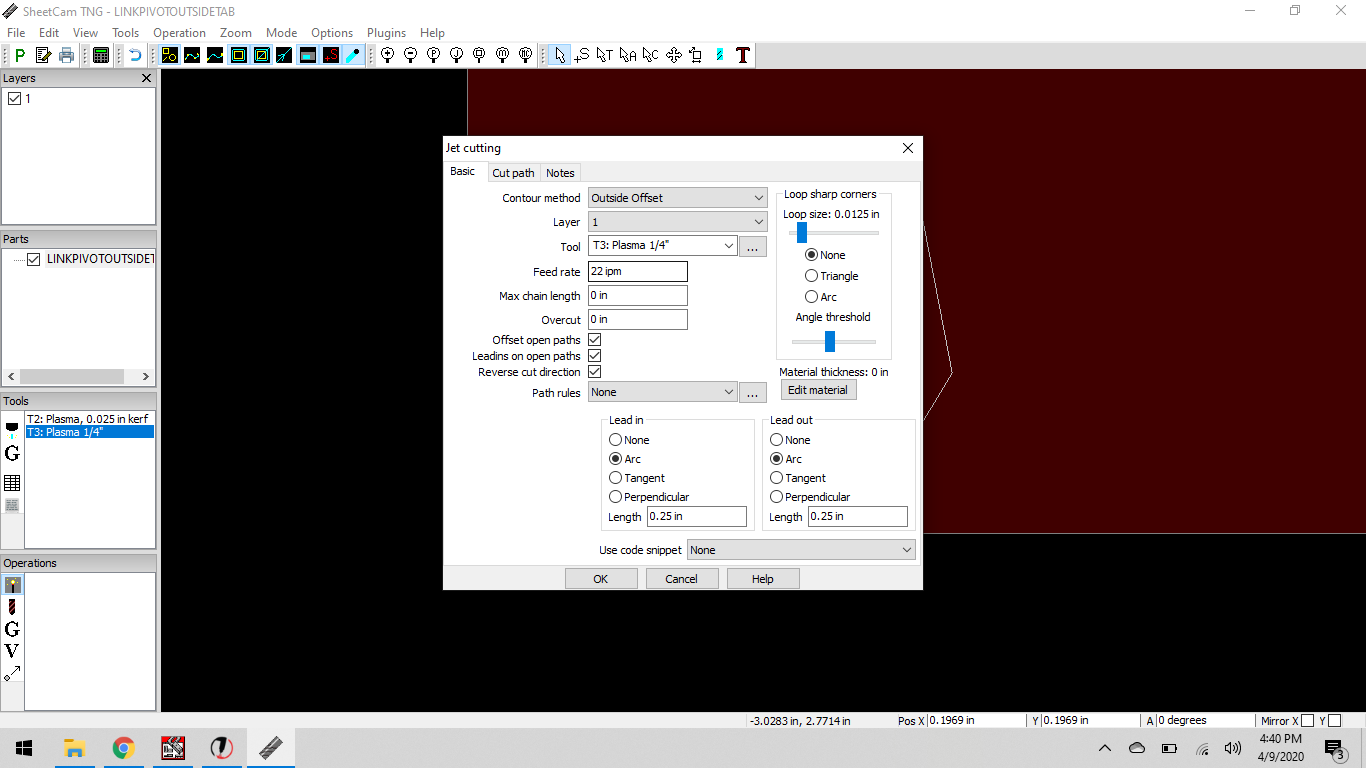The image size is (1366, 768).
Task: Switch to the Cut path tab
Action: click(513, 173)
